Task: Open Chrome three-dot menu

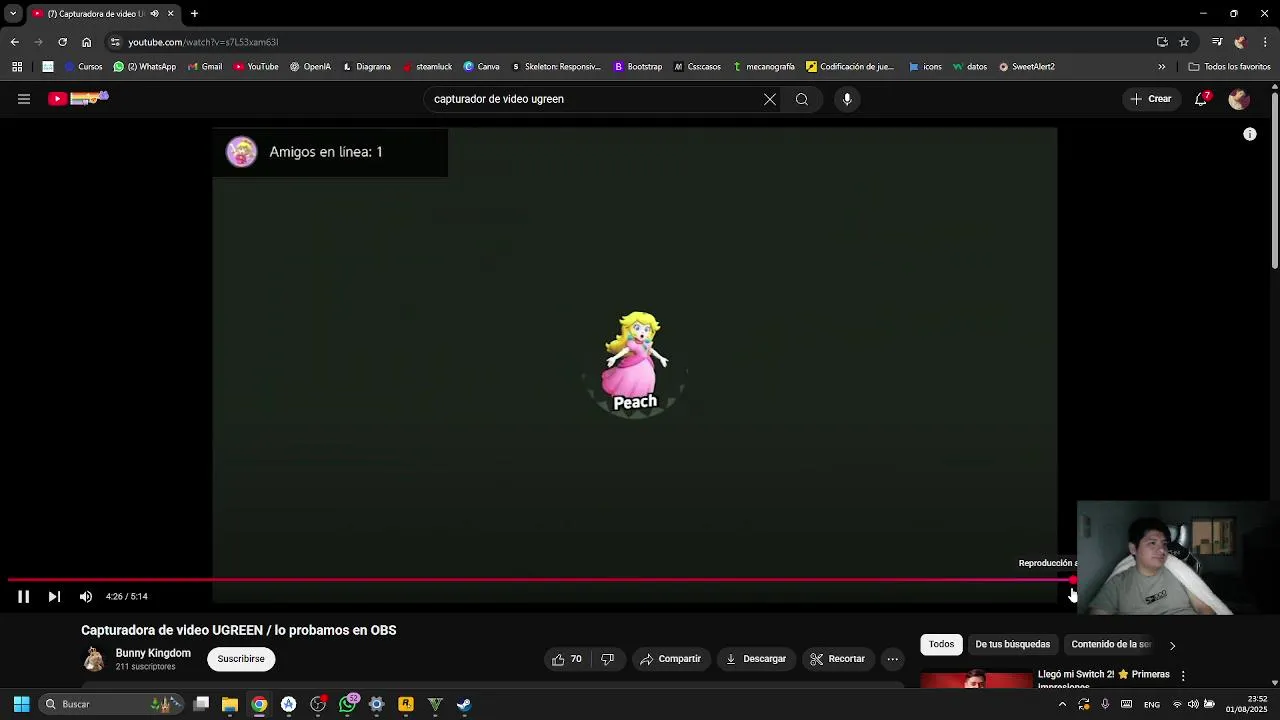Action: pos(1266,42)
